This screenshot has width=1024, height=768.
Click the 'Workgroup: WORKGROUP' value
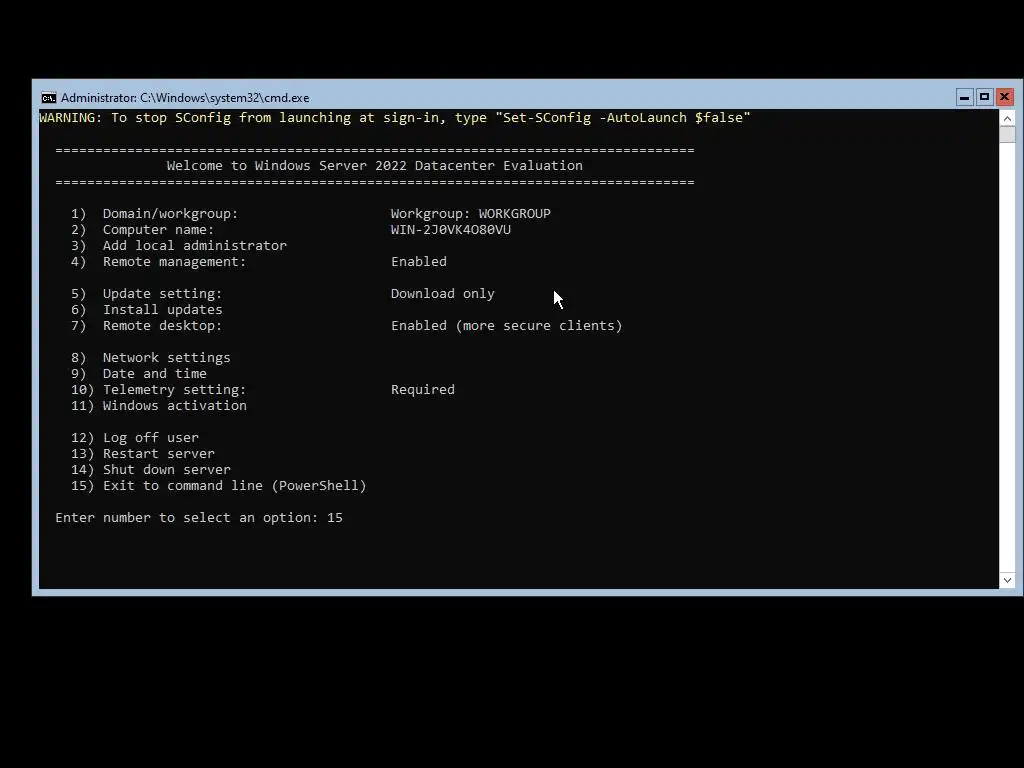pyautogui.click(x=471, y=214)
